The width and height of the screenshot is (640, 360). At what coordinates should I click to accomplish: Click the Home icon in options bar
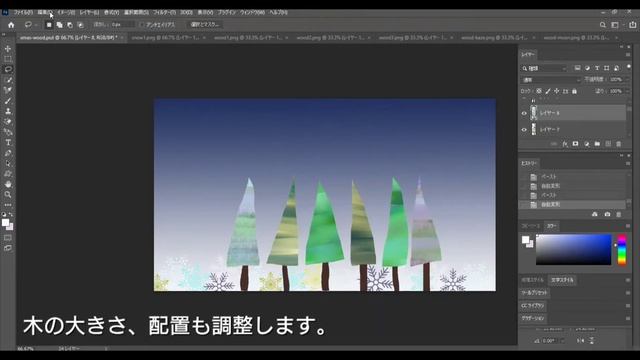click(11, 25)
